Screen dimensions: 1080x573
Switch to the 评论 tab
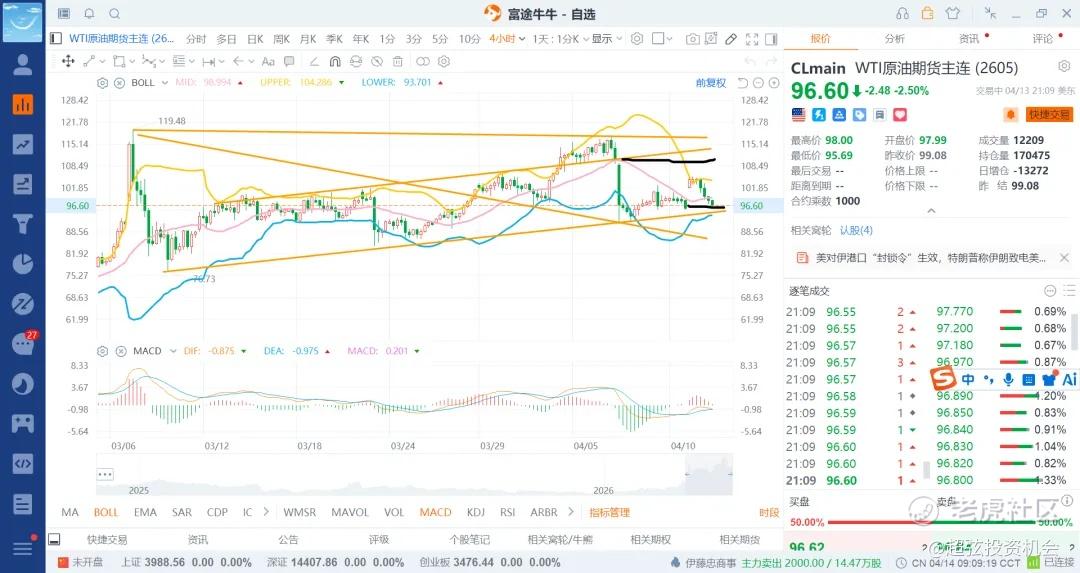tap(1043, 39)
